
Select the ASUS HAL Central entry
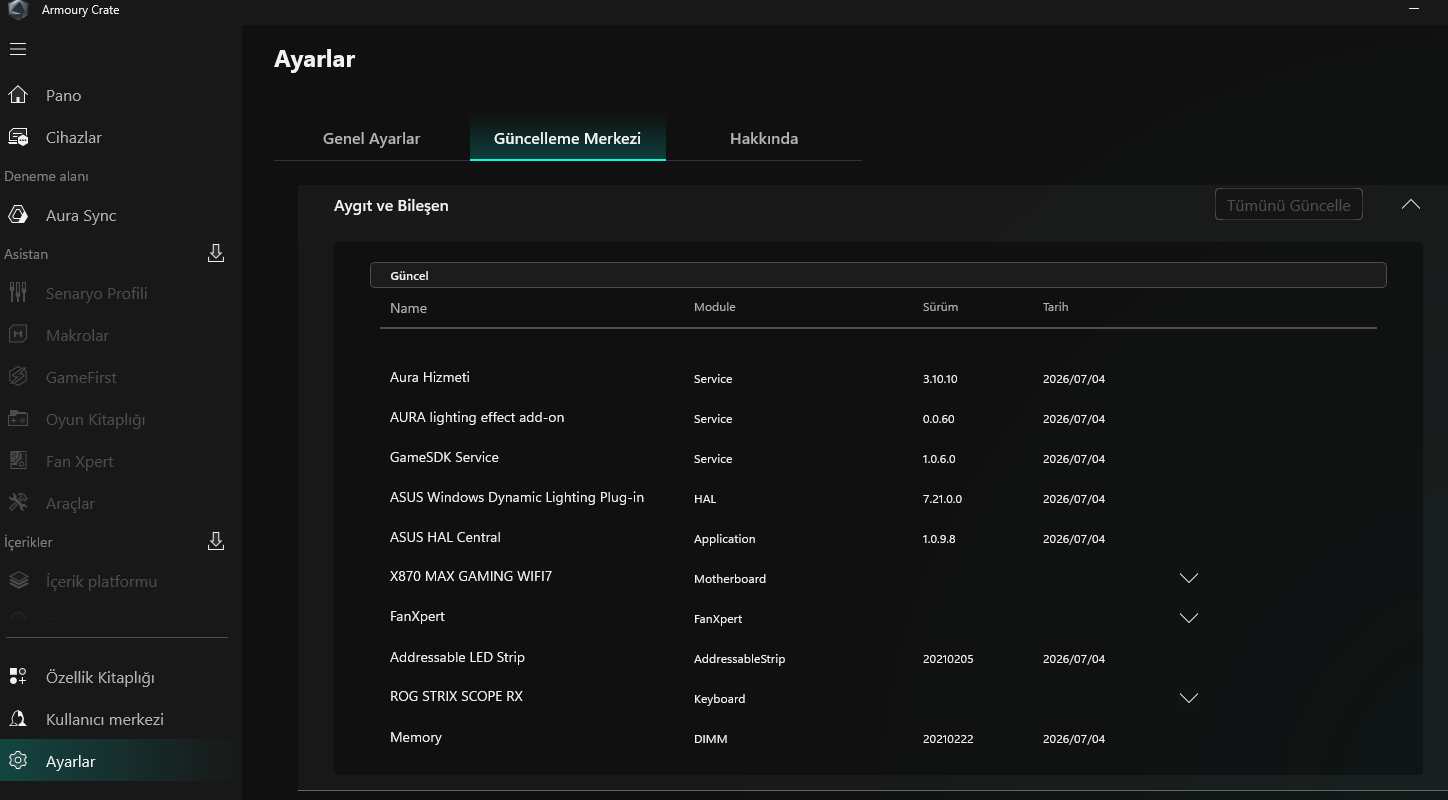(445, 537)
